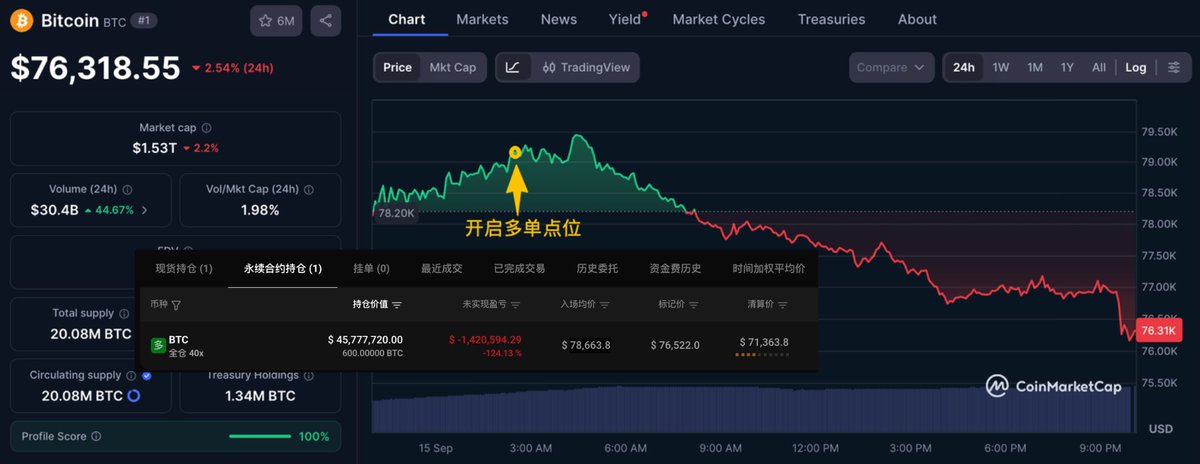1200x464 pixels.
Task: Select All chart time range
Action: (1099, 67)
